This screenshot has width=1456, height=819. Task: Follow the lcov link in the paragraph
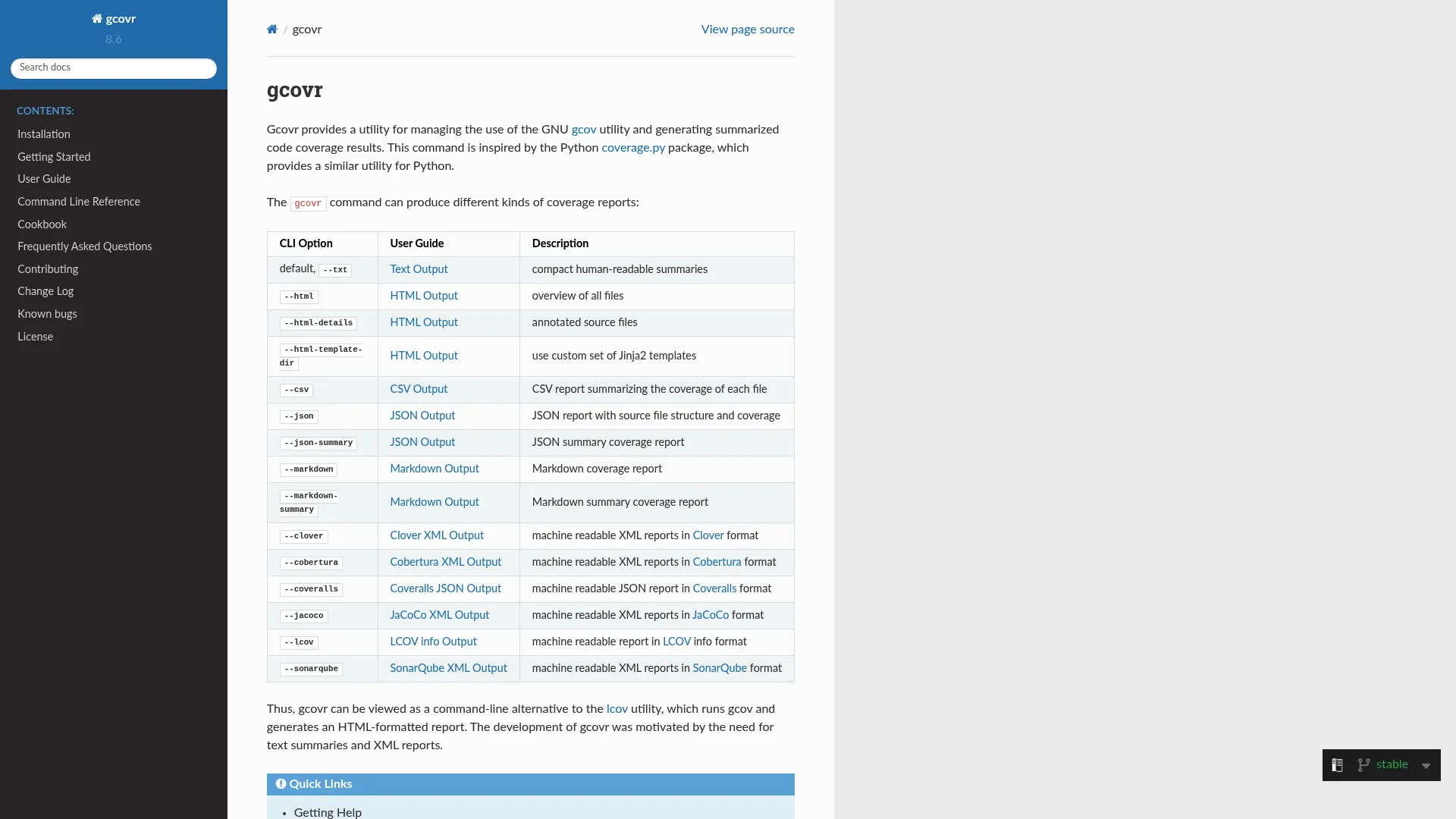[x=617, y=709]
